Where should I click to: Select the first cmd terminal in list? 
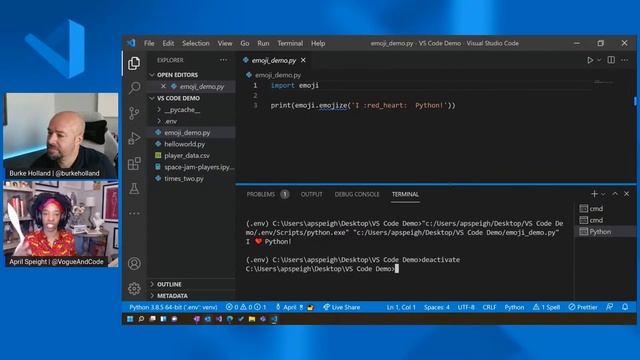coord(605,209)
